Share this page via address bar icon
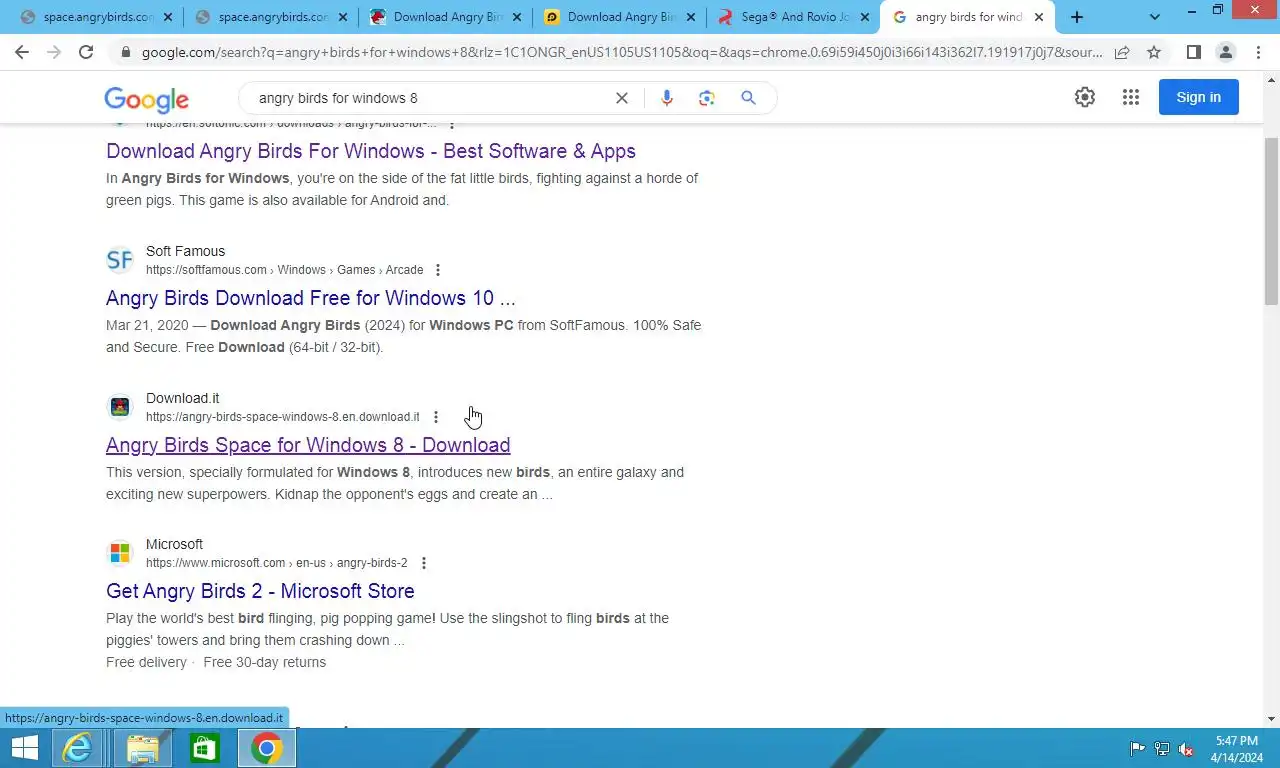The width and height of the screenshot is (1280, 768). (1122, 52)
